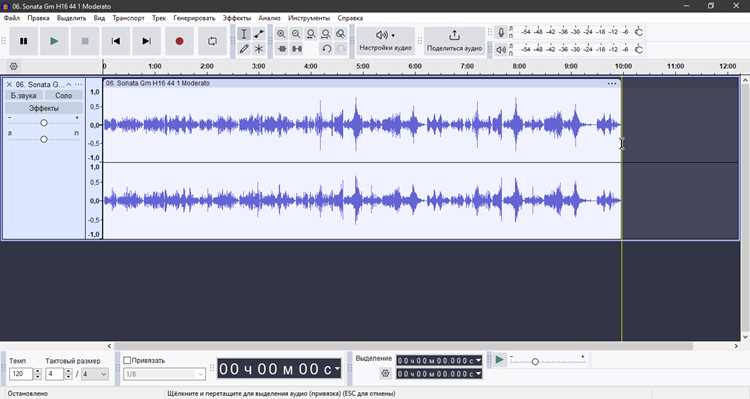Viewport: 750px width, 399px height.
Task: Click the horizontal scrollbar
Action: pos(403,346)
